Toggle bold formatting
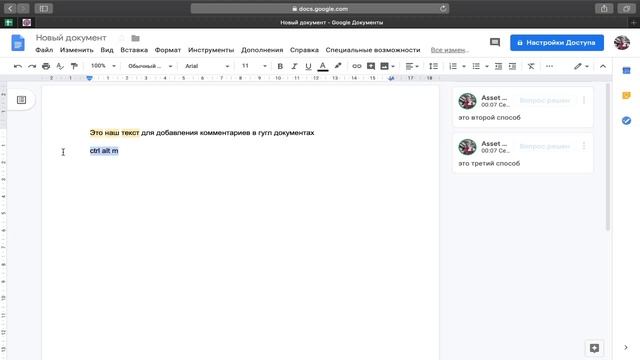 click(x=280, y=66)
